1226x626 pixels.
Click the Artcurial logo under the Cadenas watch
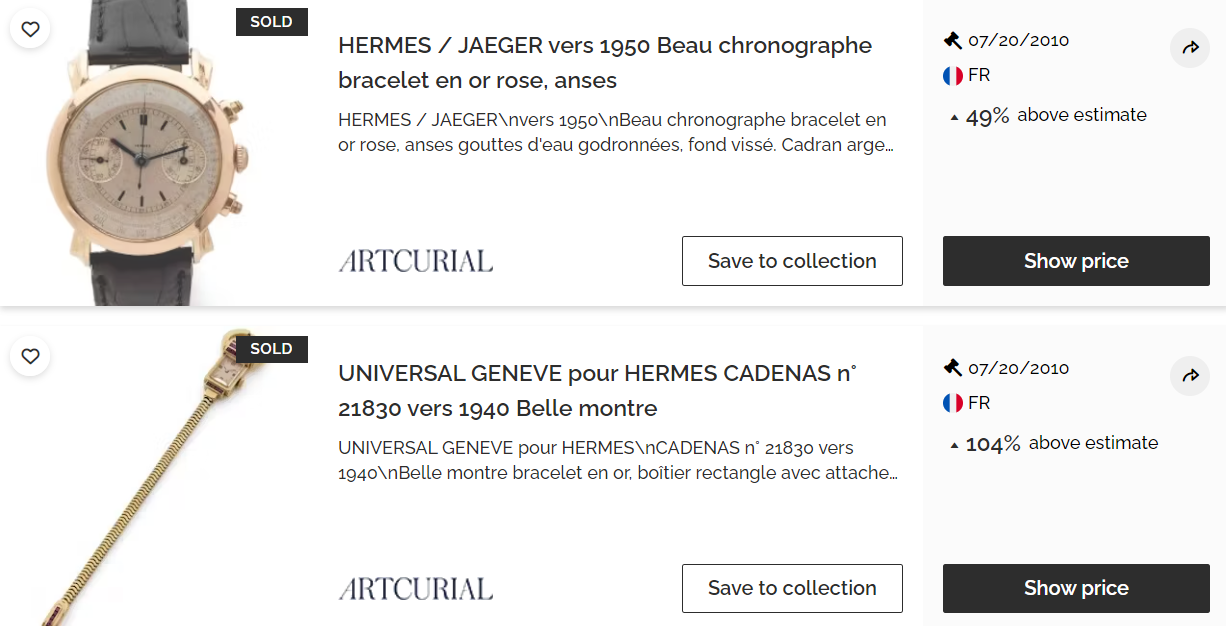click(415, 588)
